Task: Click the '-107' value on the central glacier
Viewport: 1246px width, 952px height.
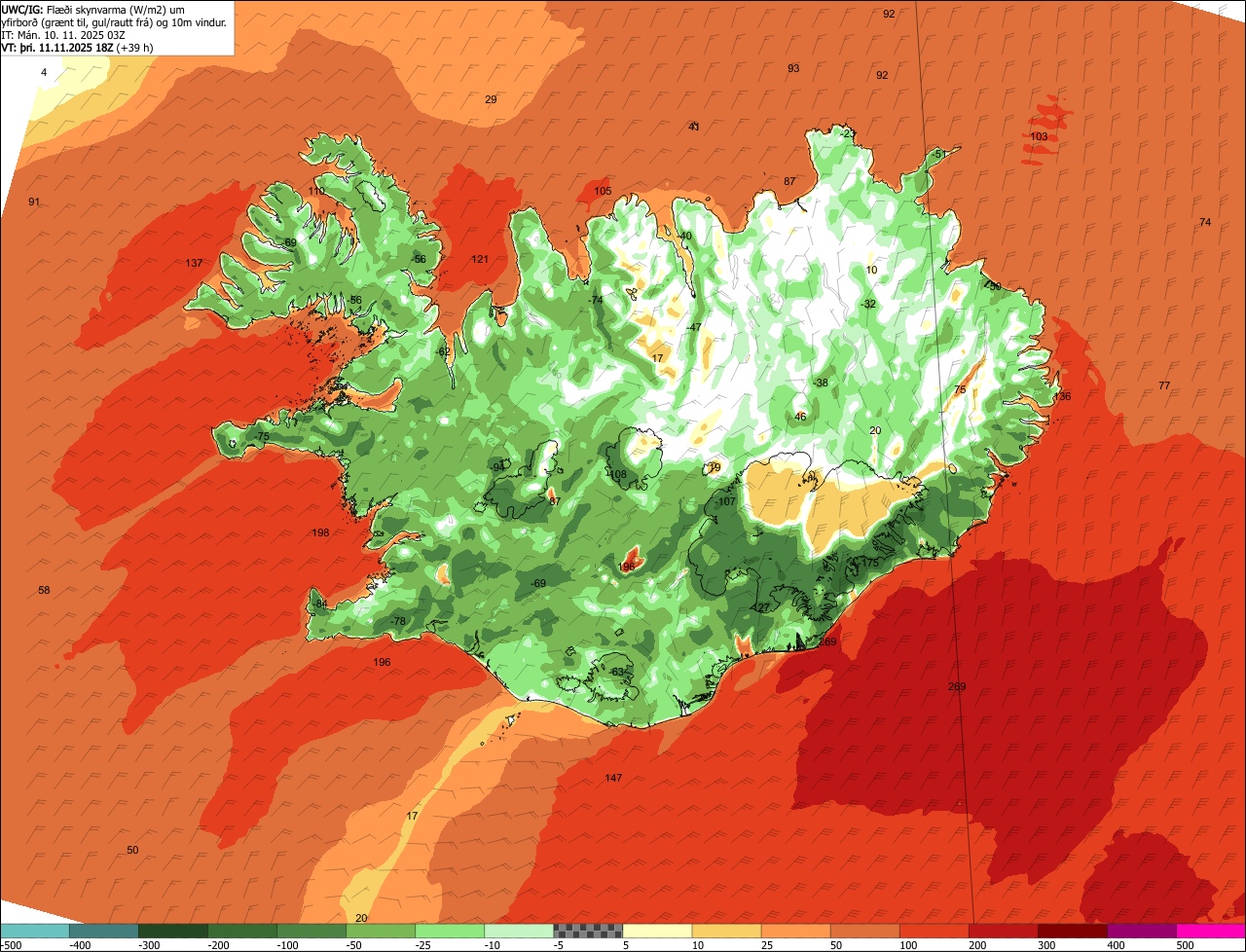Action: click(726, 501)
